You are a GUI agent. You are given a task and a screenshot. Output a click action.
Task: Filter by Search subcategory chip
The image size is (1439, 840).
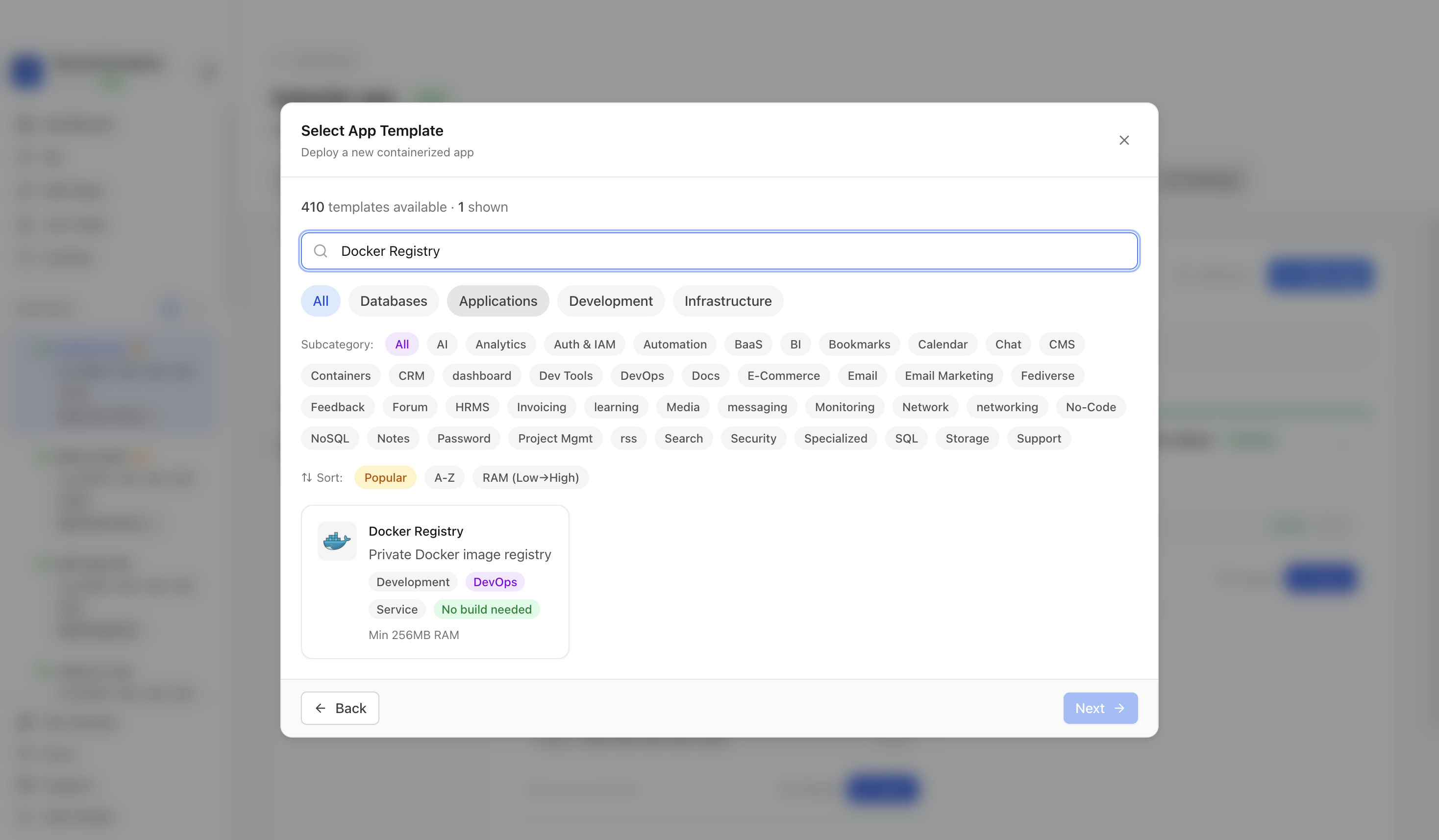(x=684, y=439)
